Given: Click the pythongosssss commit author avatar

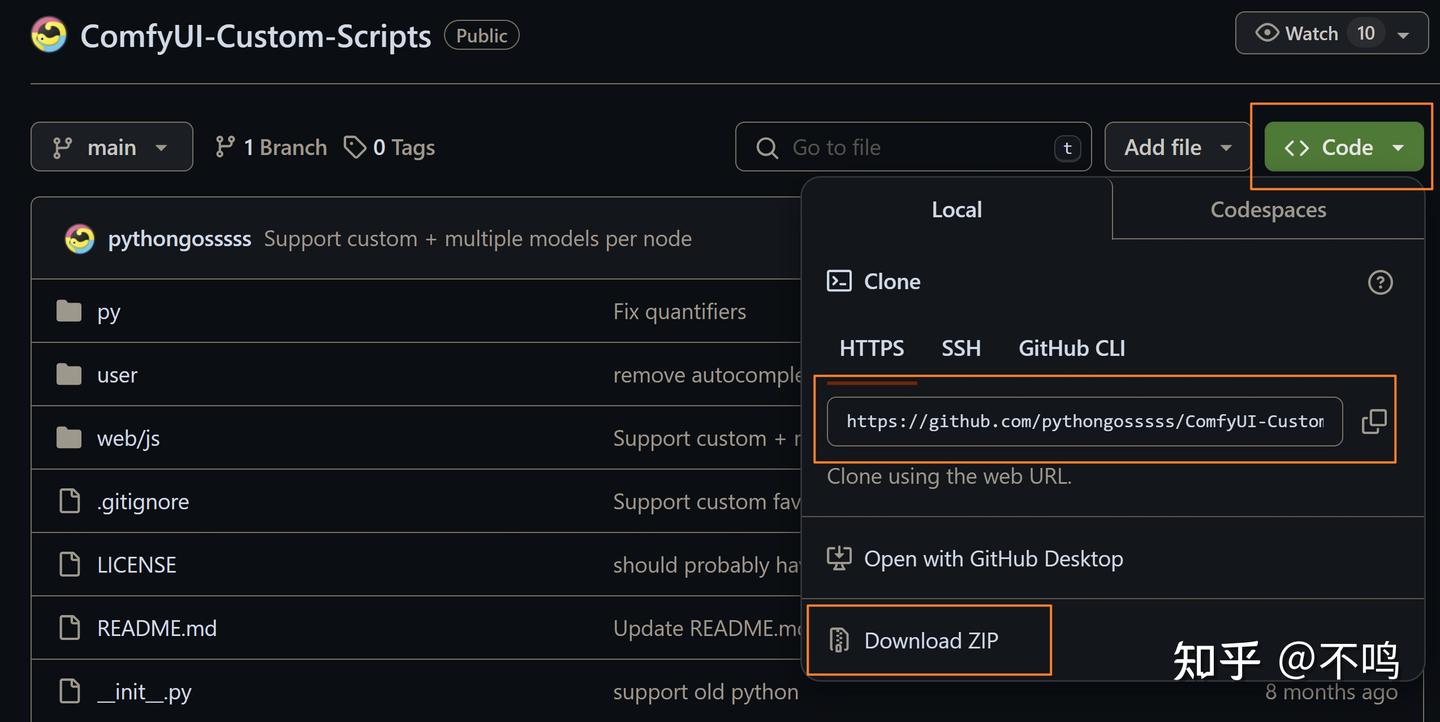Looking at the screenshot, I should 80,239.
